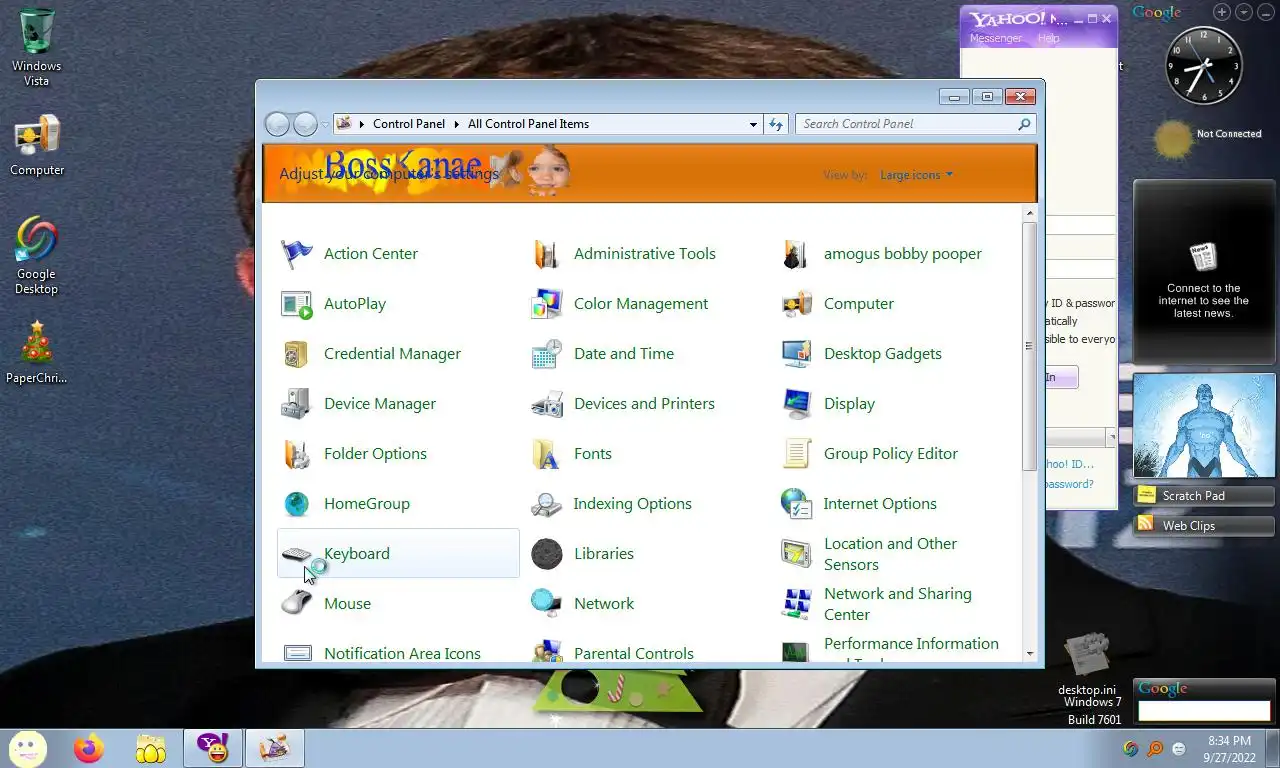Click the address bar refresh button
Screen dimensions: 1280x768
[x=776, y=124]
